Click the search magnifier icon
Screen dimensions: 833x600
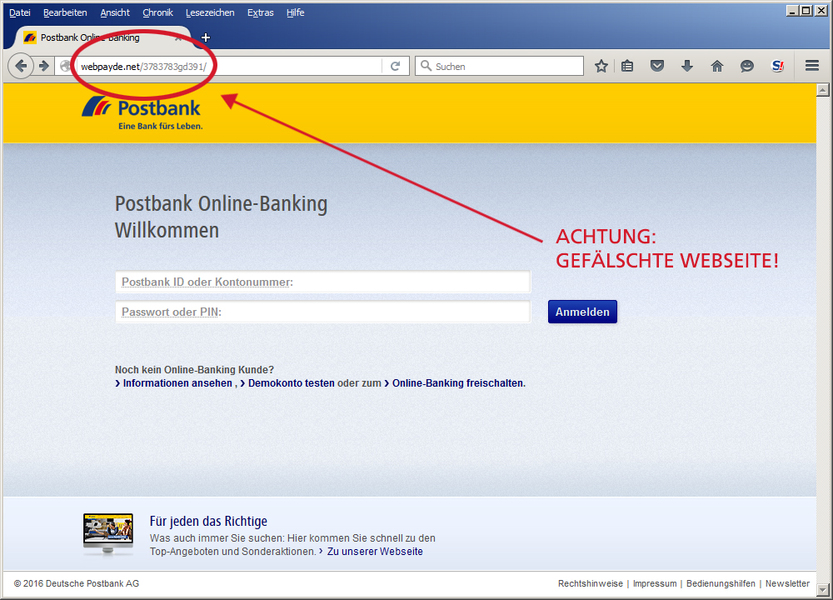[x=425, y=66]
